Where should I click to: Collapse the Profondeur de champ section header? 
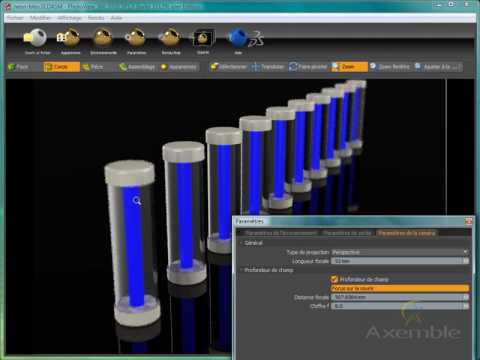[x=269, y=270]
